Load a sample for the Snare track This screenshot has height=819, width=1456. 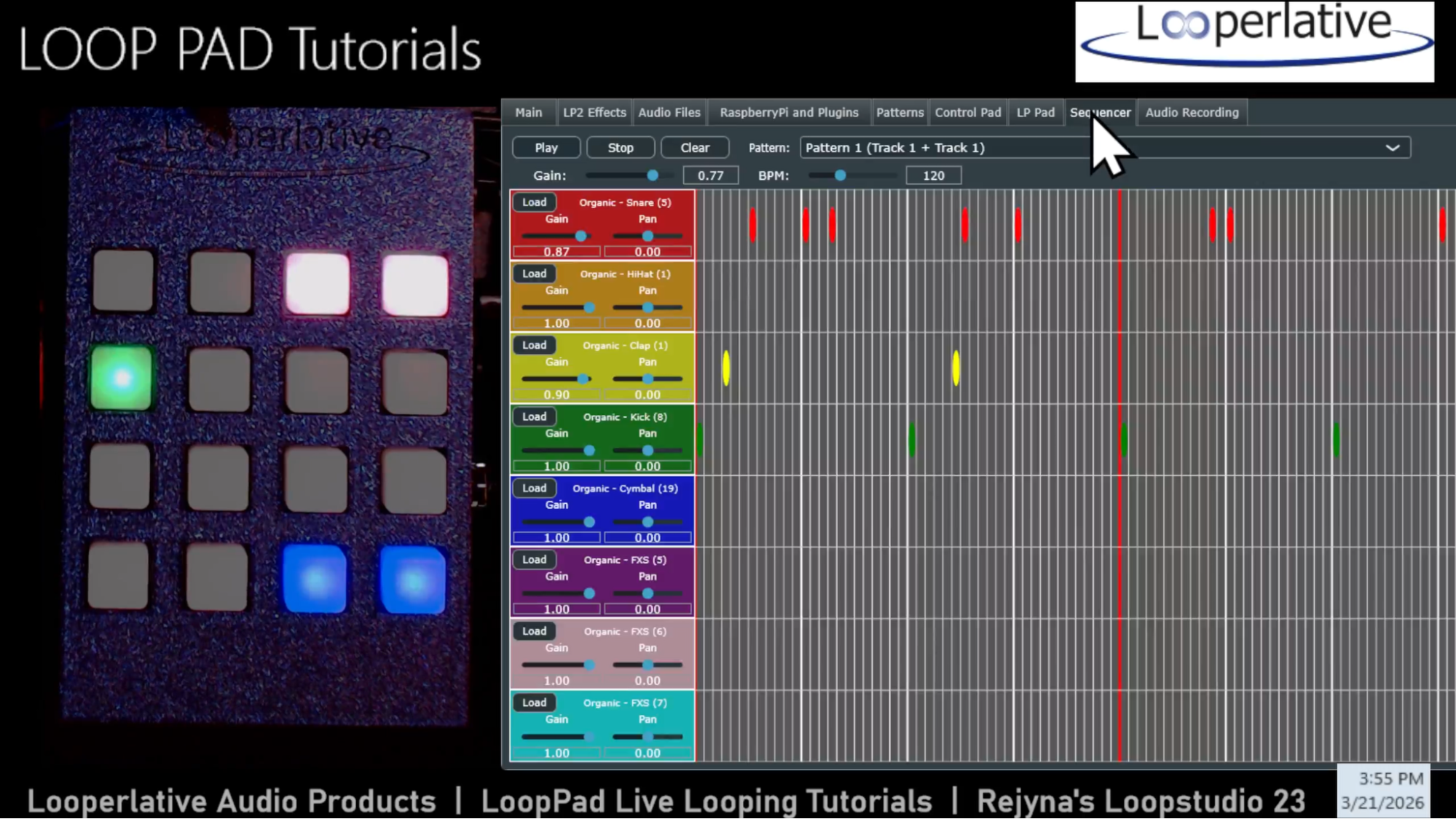pyautogui.click(x=534, y=202)
